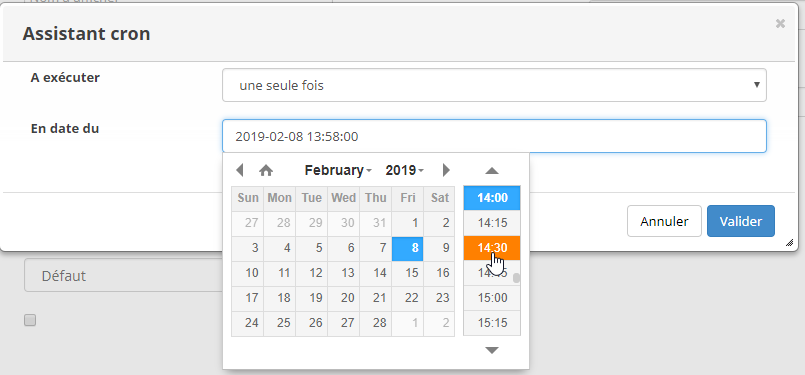805x375 pixels.
Task: Select February 21 in calendar
Action: tap(376, 298)
